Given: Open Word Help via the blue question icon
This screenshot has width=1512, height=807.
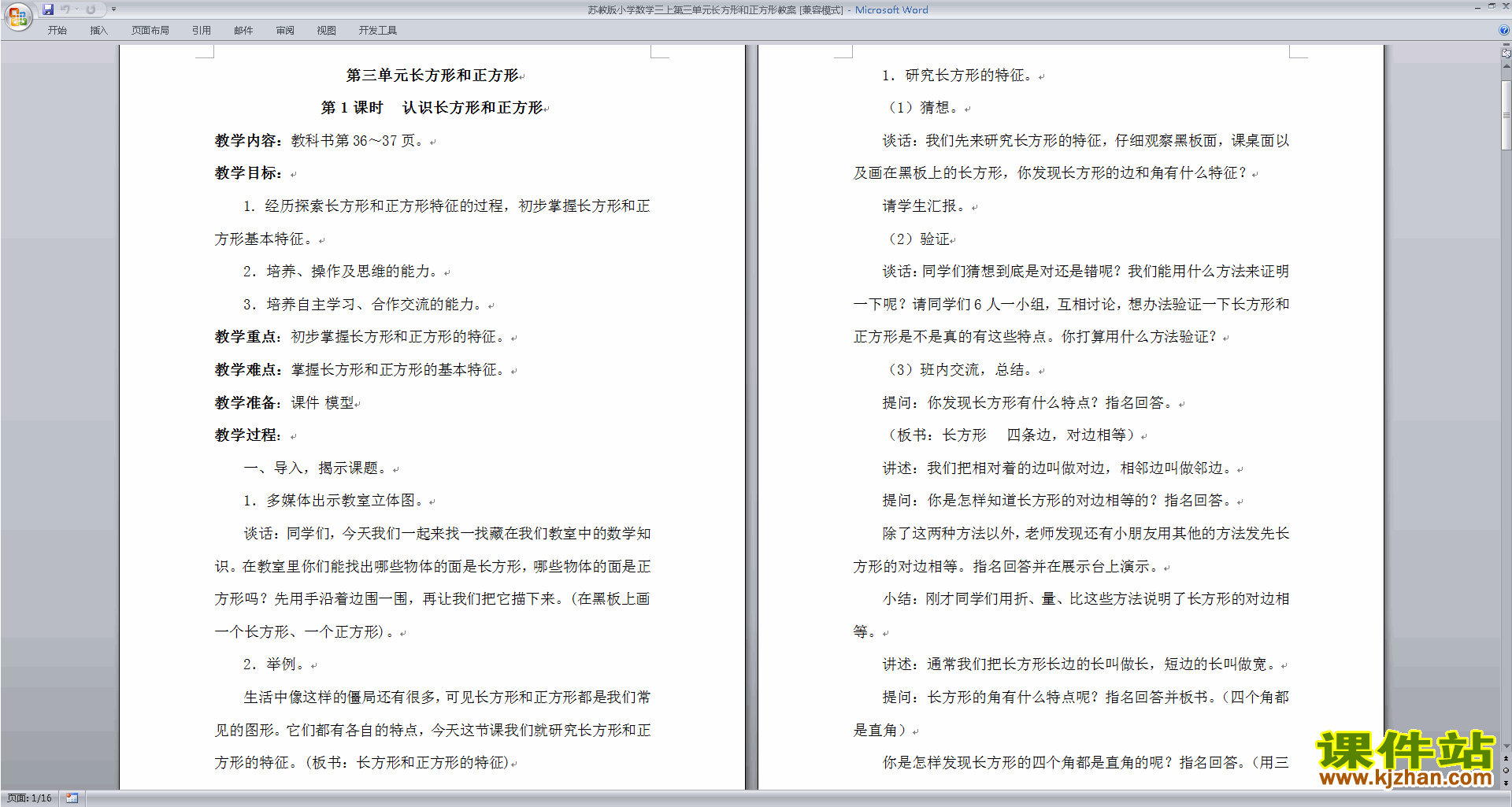Looking at the screenshot, I should pyautogui.click(x=1504, y=30).
